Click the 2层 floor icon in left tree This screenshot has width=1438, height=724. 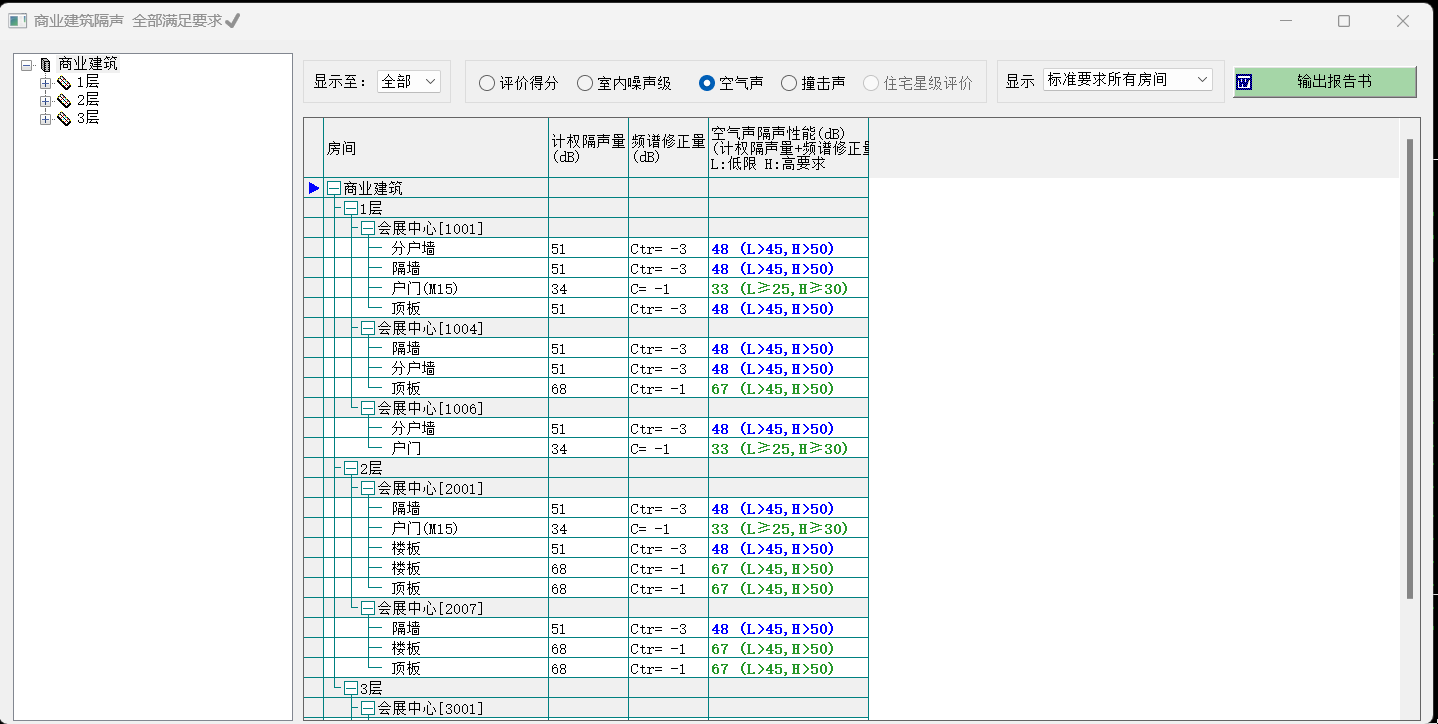(64, 101)
